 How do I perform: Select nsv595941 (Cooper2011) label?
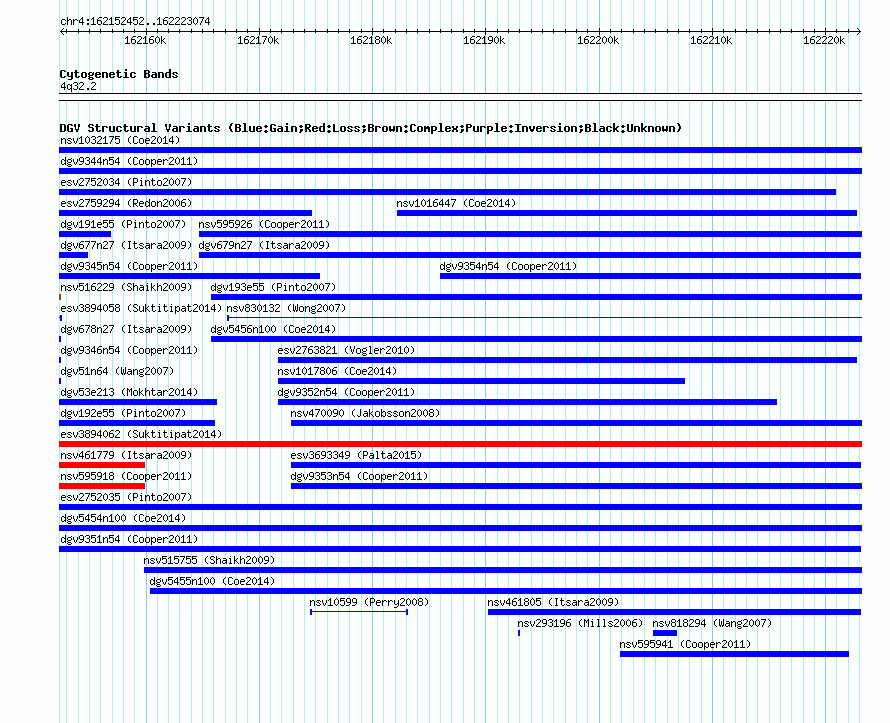click(x=685, y=644)
